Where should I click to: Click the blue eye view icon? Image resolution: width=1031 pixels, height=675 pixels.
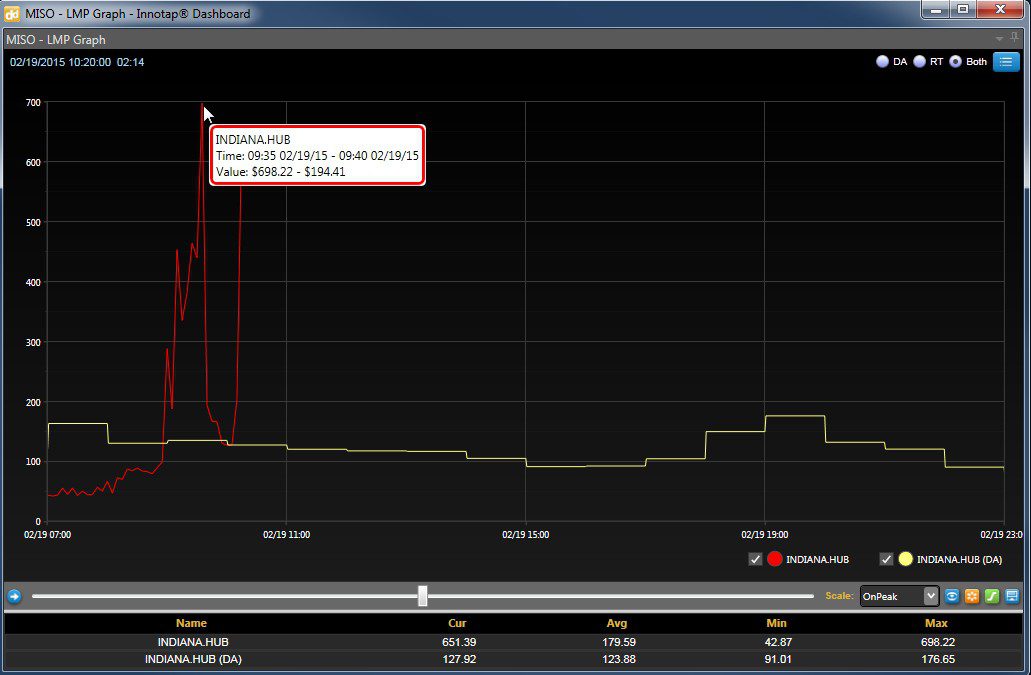951,596
